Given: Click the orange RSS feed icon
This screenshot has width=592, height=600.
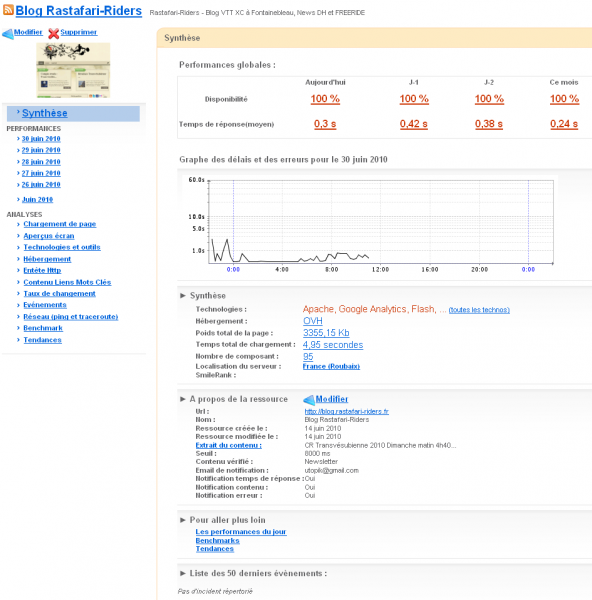Looking at the screenshot, I should pos(8,10).
